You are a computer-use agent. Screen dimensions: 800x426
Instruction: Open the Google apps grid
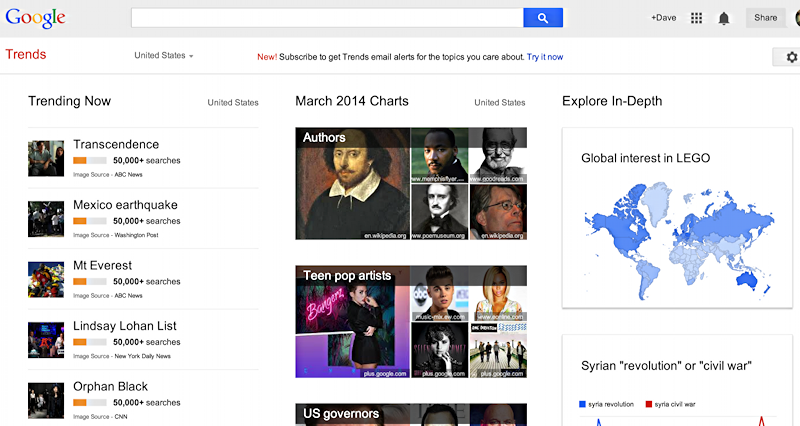coord(696,18)
